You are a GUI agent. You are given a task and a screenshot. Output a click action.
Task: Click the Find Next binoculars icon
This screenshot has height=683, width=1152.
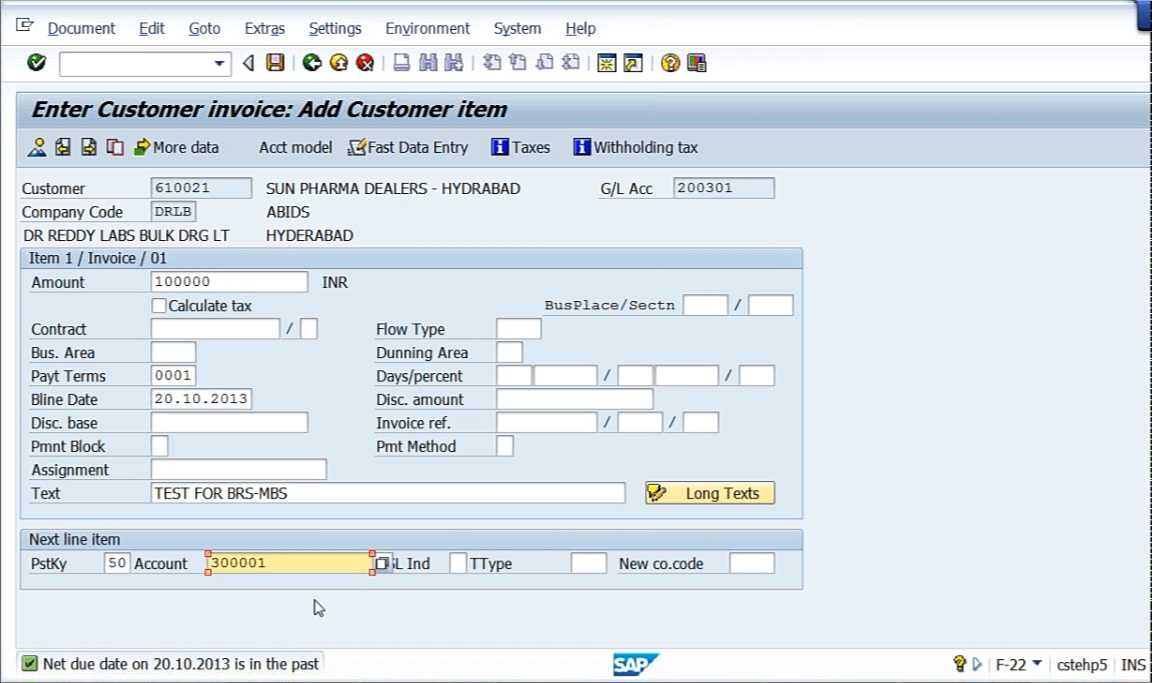(454, 63)
